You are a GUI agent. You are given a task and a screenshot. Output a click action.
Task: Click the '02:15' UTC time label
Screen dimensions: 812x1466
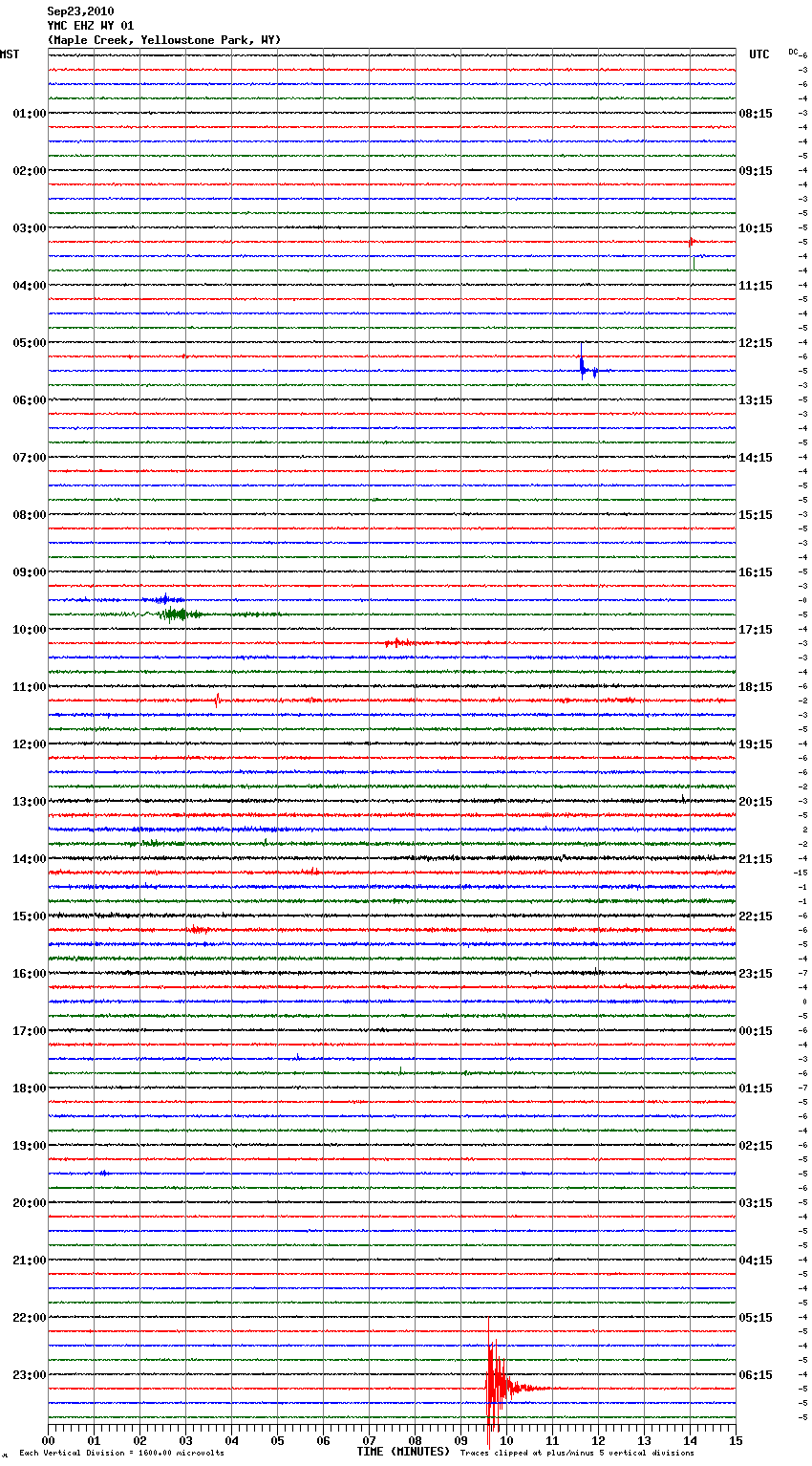756,1146
